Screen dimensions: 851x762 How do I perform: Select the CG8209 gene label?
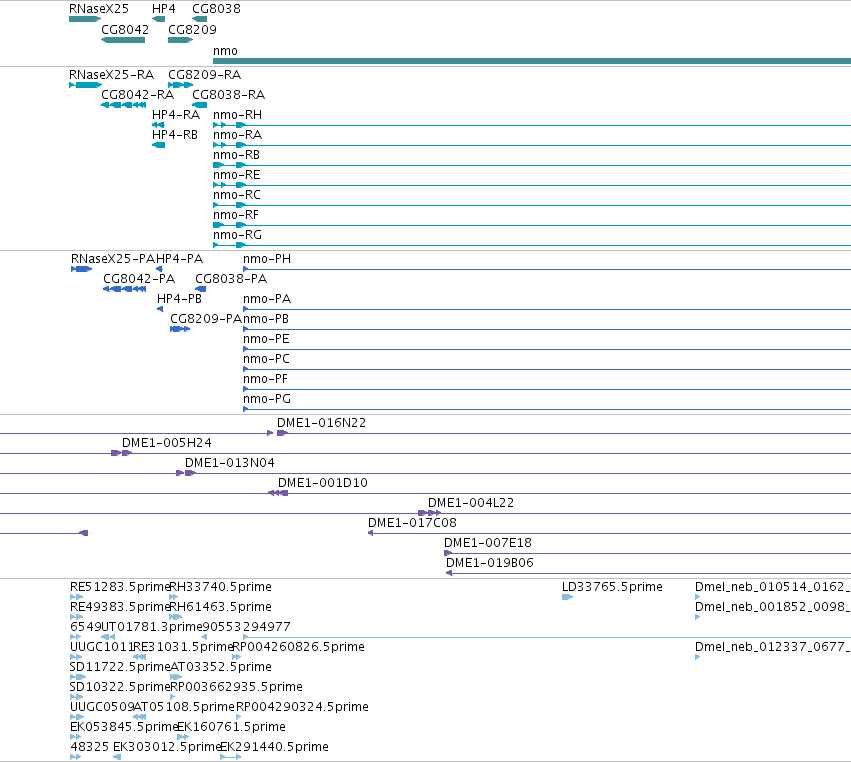(192, 29)
